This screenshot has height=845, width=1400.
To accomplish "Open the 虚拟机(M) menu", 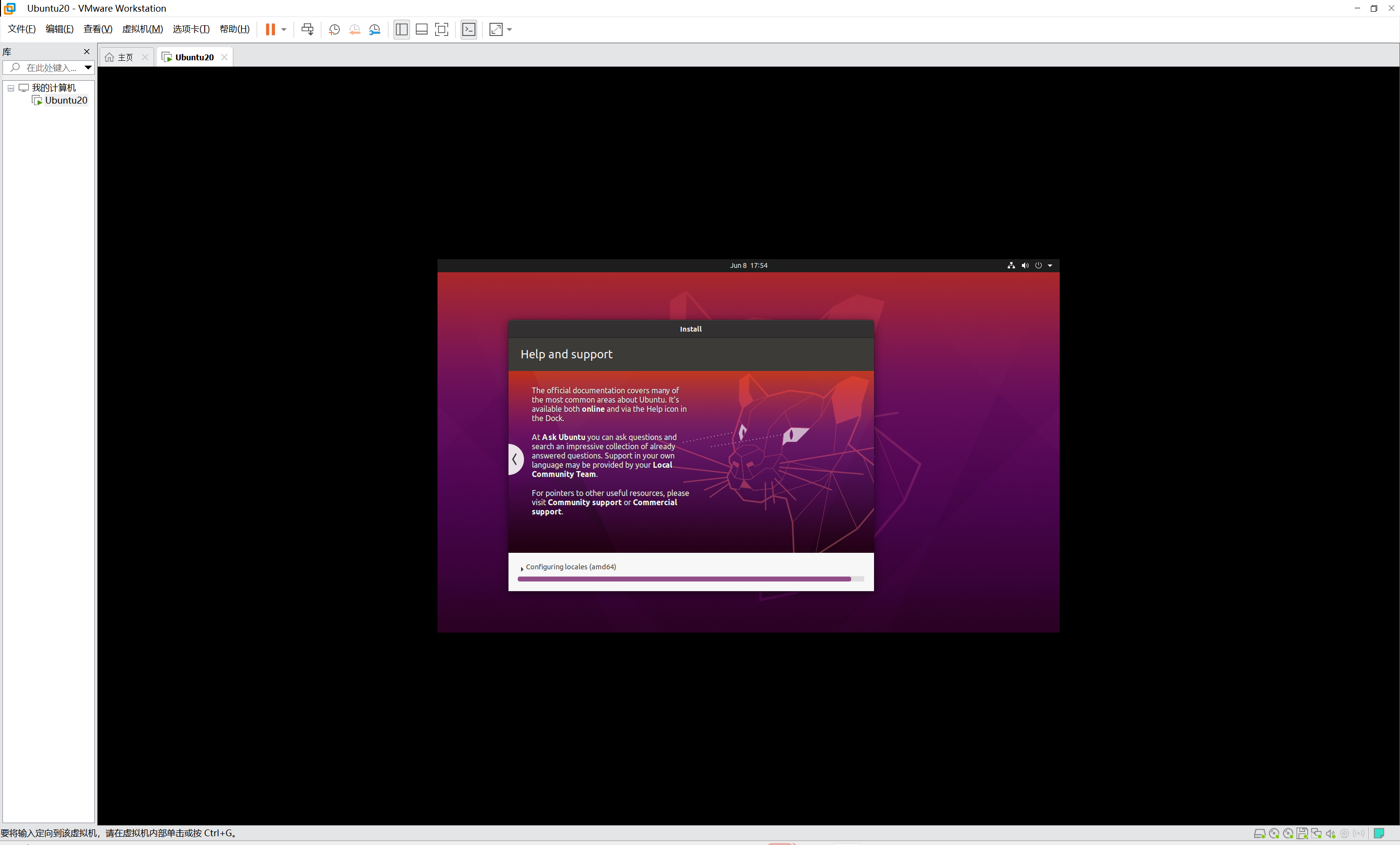I will 142,29.
